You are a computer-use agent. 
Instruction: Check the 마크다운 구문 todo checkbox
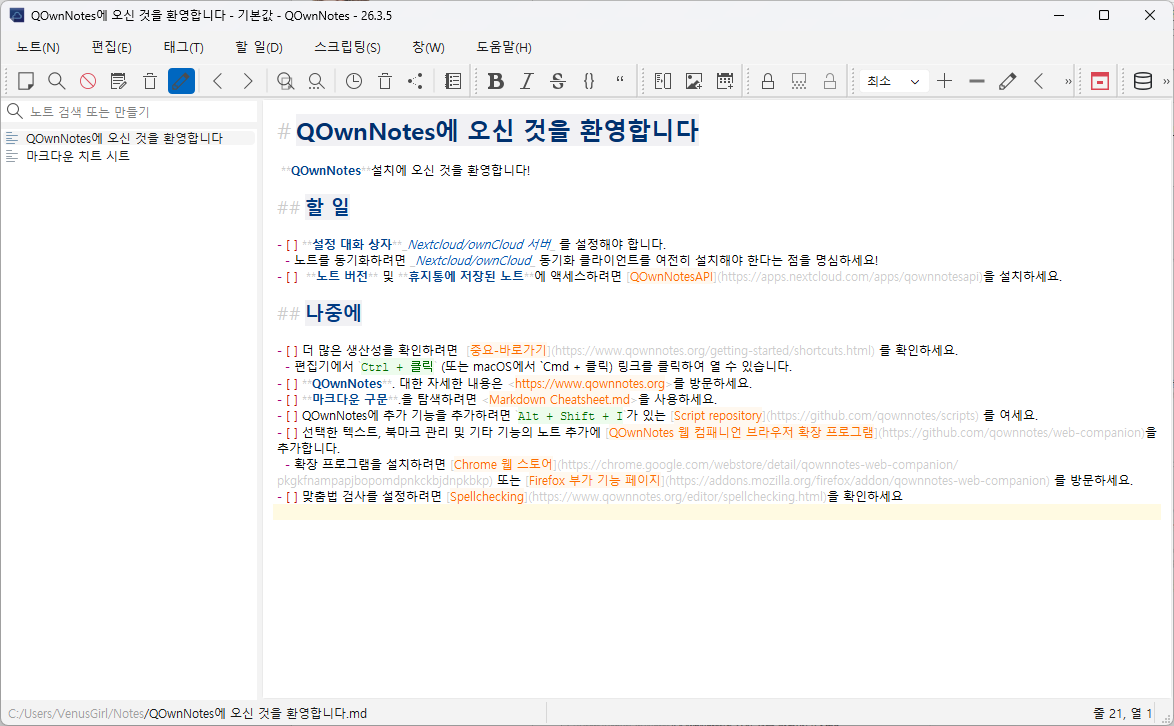pyautogui.click(x=292, y=400)
